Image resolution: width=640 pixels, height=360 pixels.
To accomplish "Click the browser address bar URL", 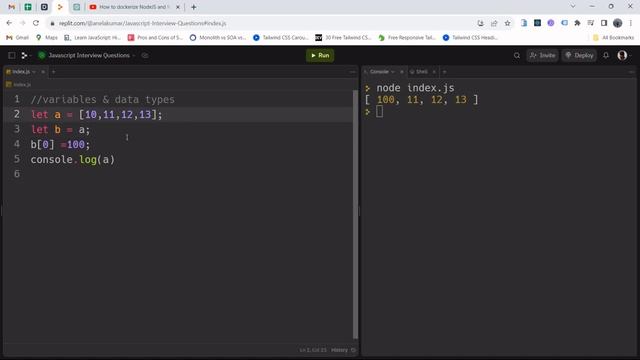I will tap(142, 24).
